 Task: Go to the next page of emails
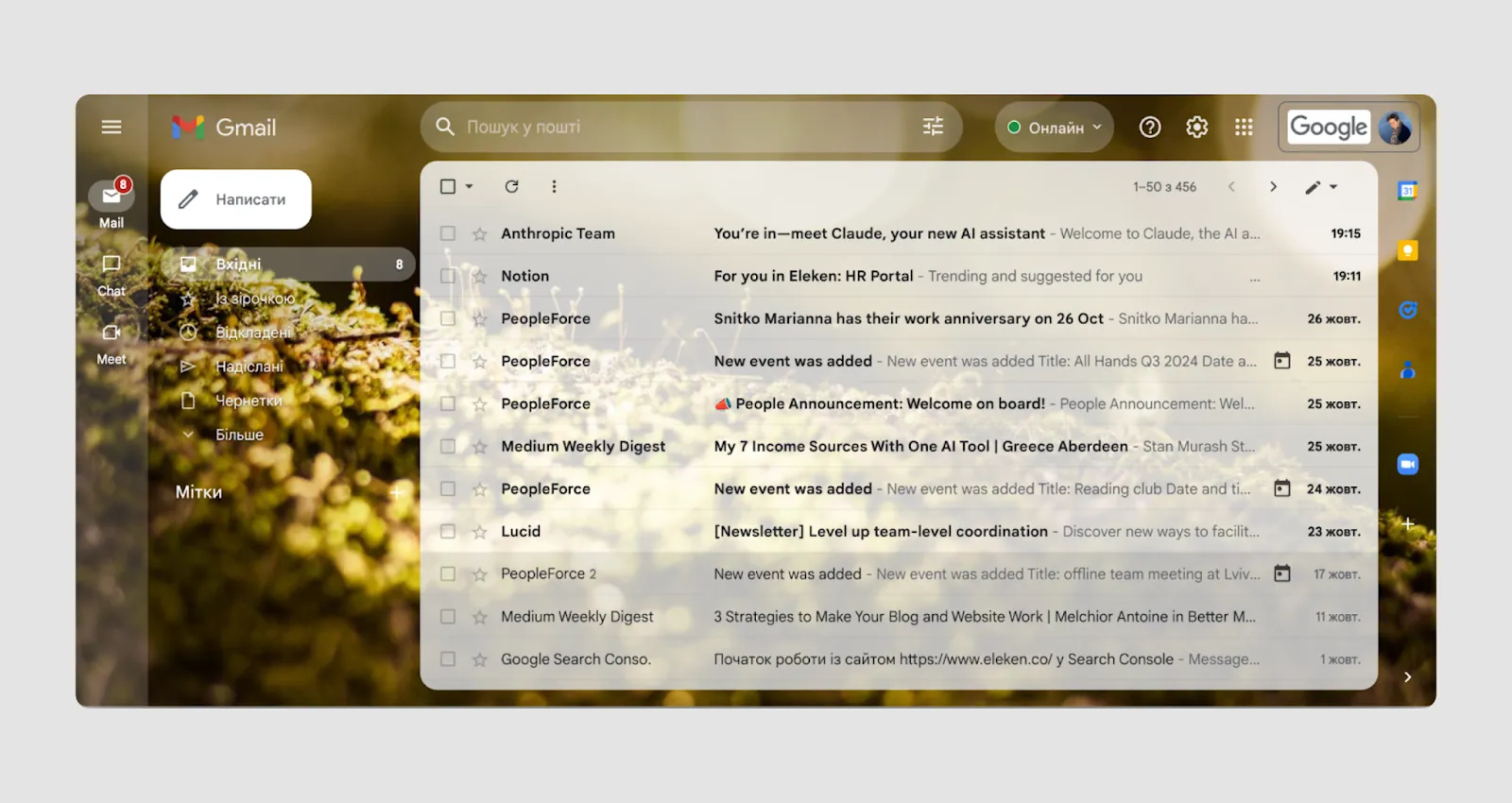coord(1273,186)
